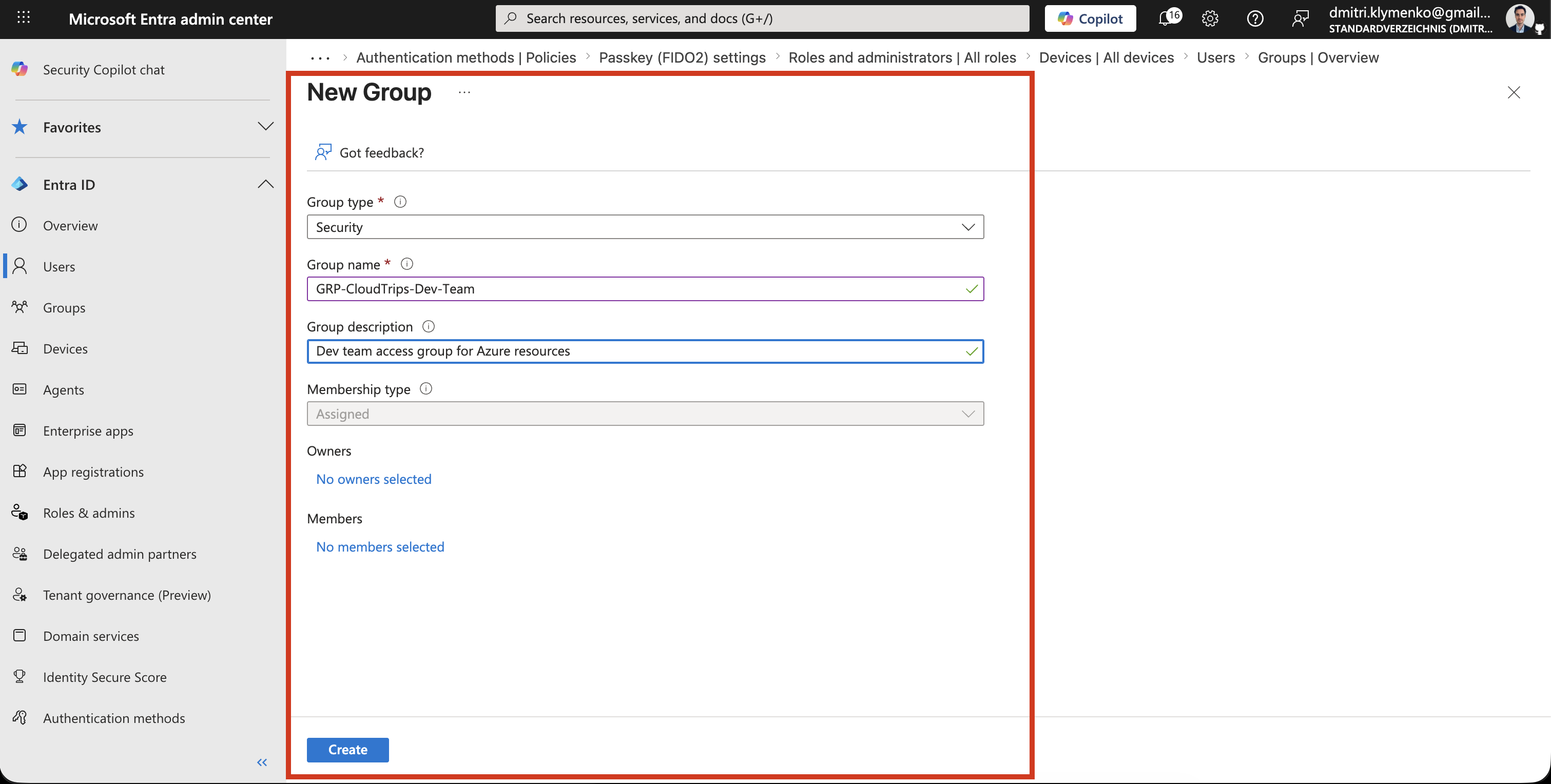The height and width of the screenshot is (784, 1551).
Task: Click the Group description input field
Action: [x=645, y=351]
